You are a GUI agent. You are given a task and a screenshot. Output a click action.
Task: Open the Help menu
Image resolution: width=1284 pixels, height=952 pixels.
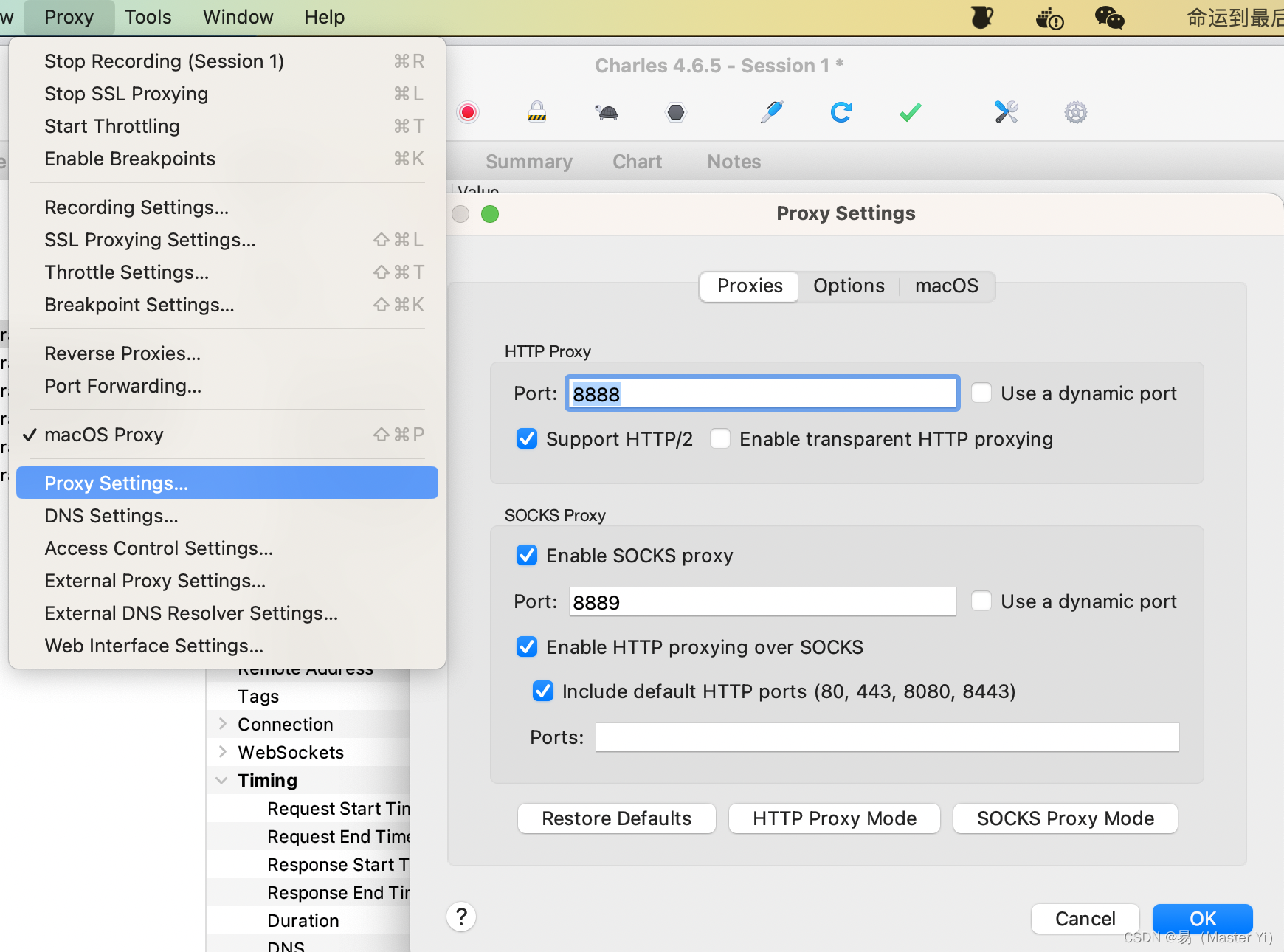point(324,17)
